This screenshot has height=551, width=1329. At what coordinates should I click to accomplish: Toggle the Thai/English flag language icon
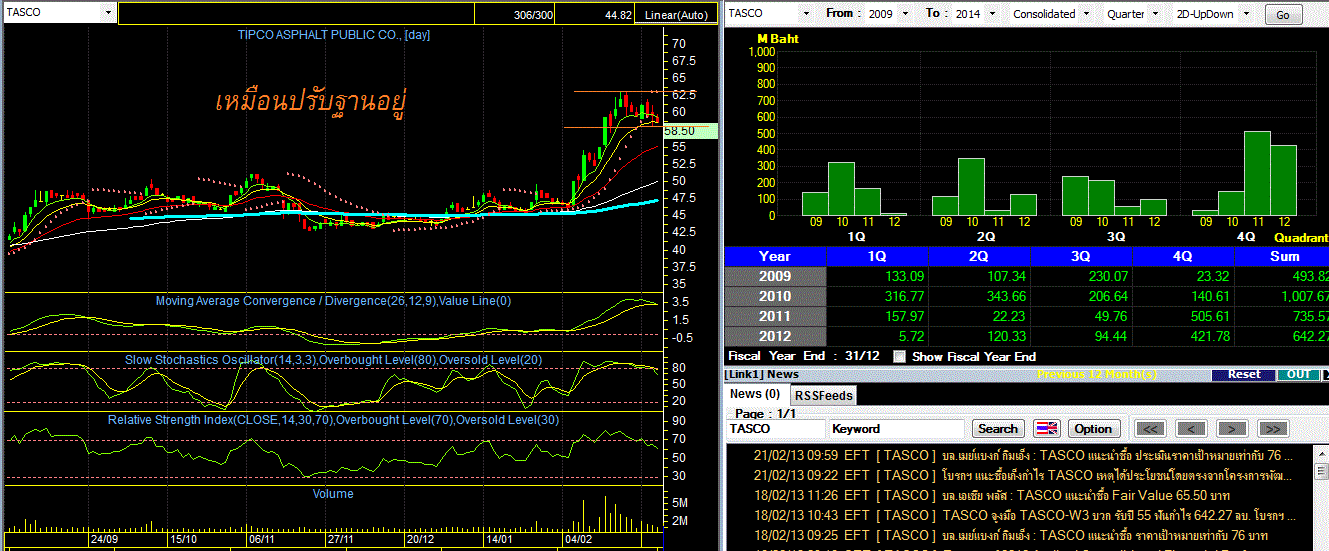coord(1046,428)
